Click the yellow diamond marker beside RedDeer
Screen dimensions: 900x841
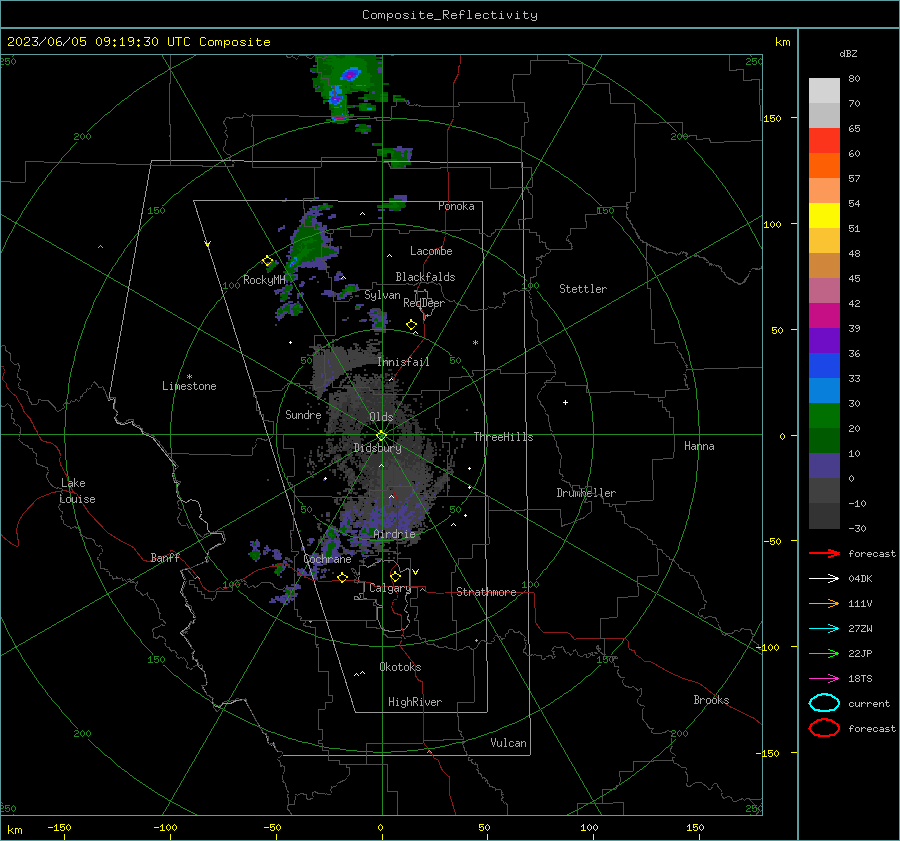tap(412, 325)
